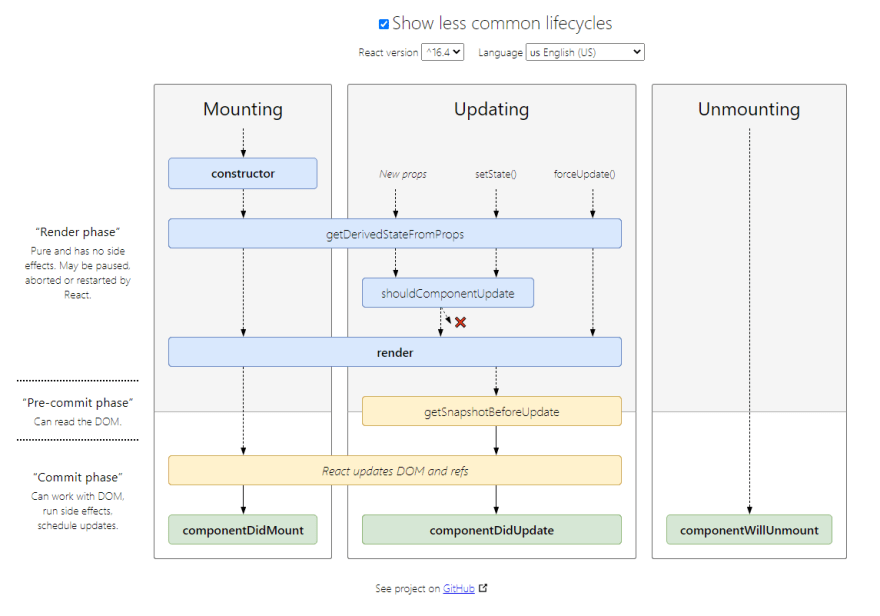Open the Language selection dropdown
880x616 pixels.
(x=585, y=52)
